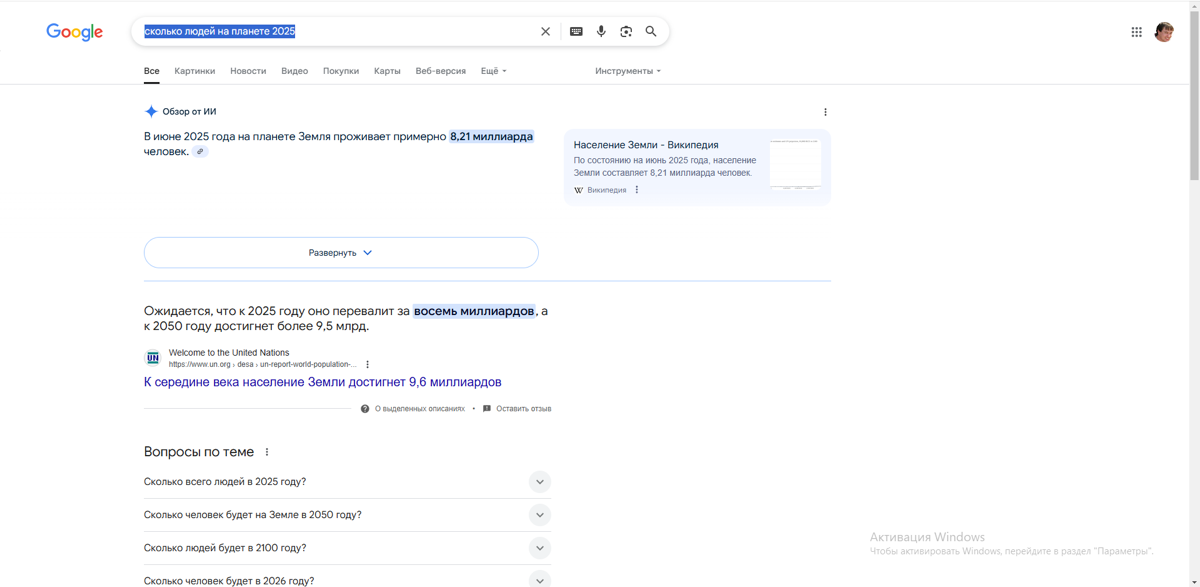Click highlighted text 'восемь миллиардов'
1200x587 pixels.
point(474,311)
